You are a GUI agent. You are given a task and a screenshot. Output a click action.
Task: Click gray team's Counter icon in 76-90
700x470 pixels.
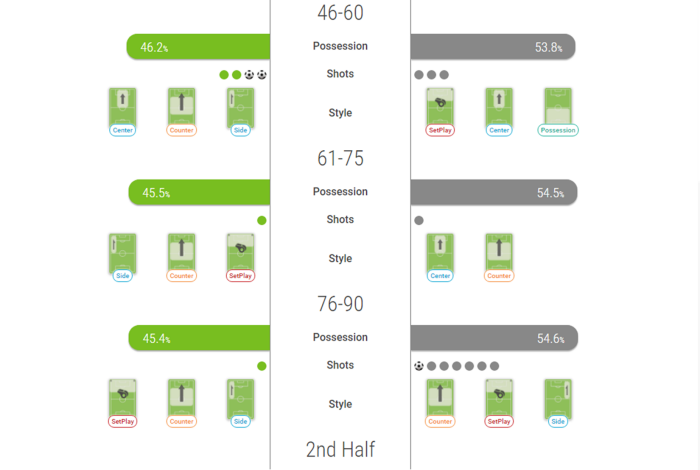pos(440,400)
